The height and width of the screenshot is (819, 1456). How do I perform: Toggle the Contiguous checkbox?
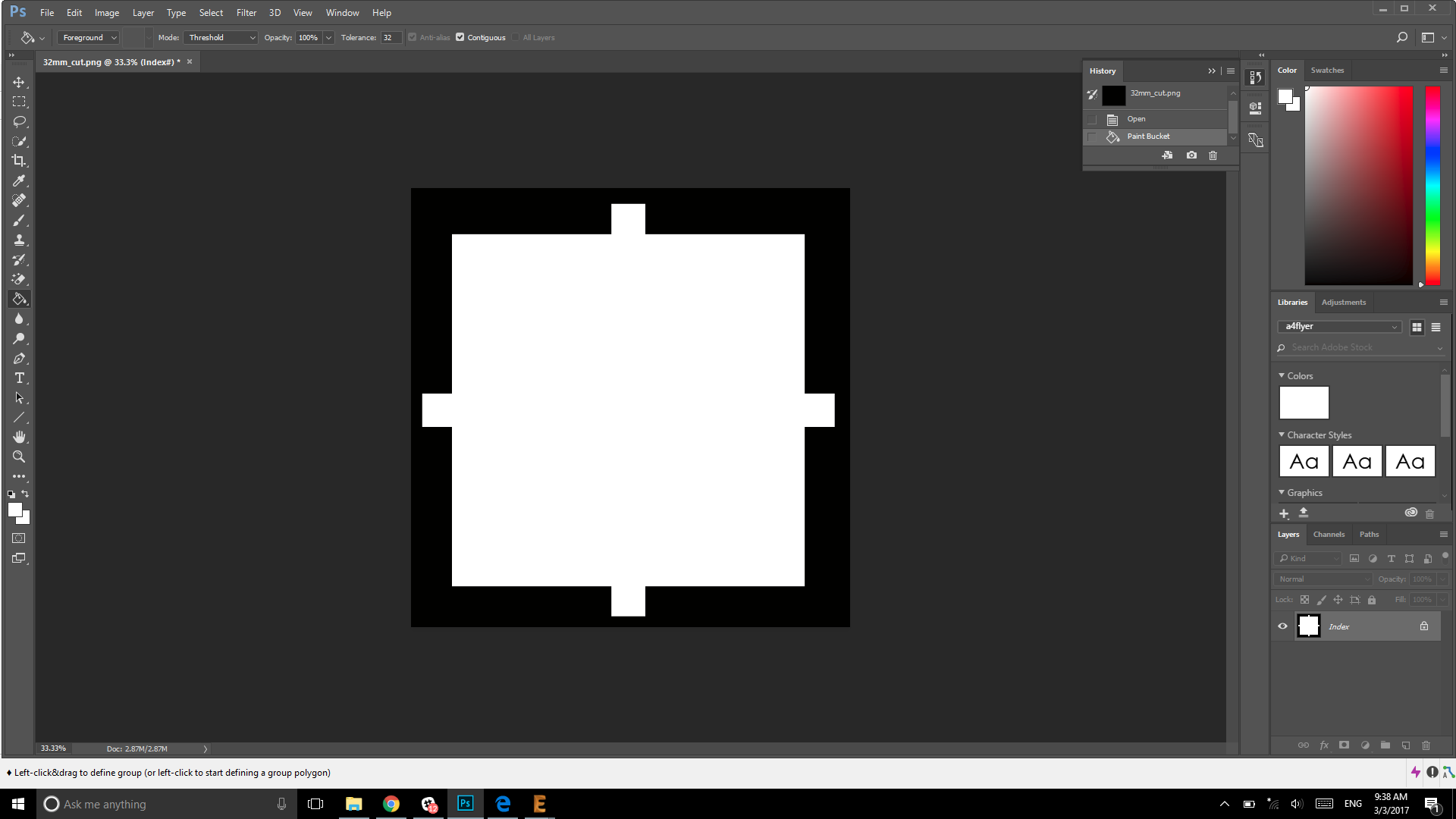460,37
